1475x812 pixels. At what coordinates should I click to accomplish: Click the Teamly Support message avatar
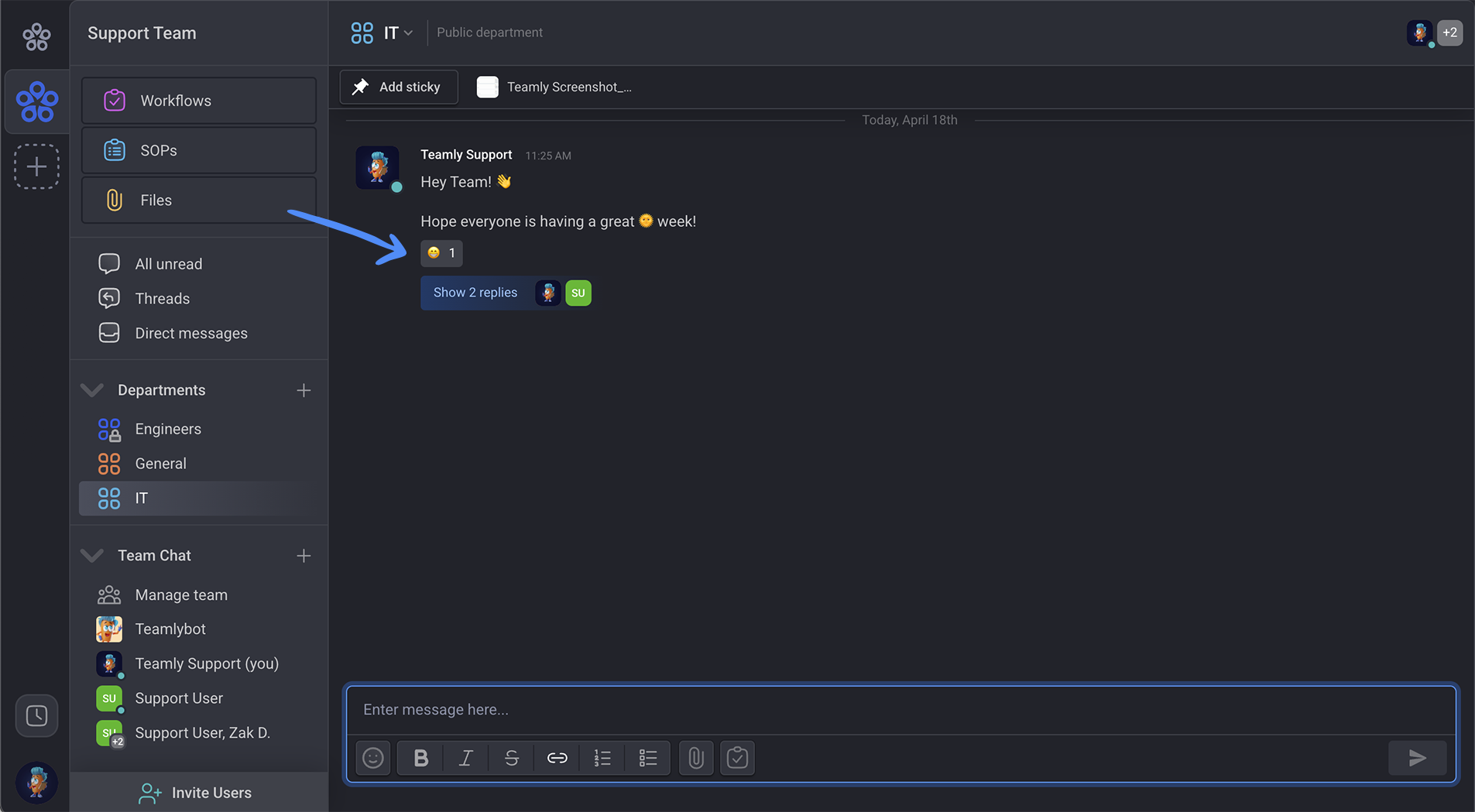pos(378,167)
